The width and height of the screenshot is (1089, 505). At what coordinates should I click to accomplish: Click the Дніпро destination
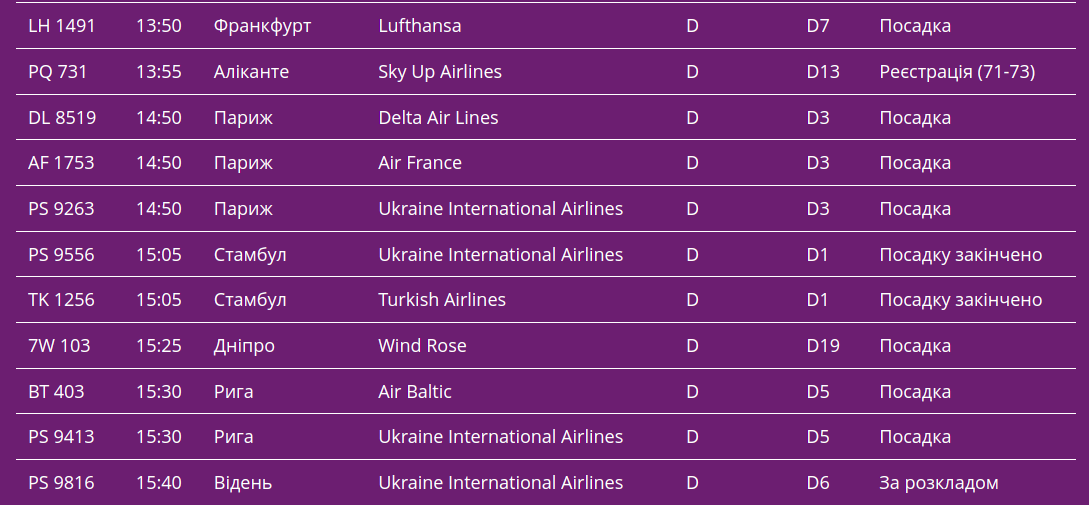click(244, 346)
